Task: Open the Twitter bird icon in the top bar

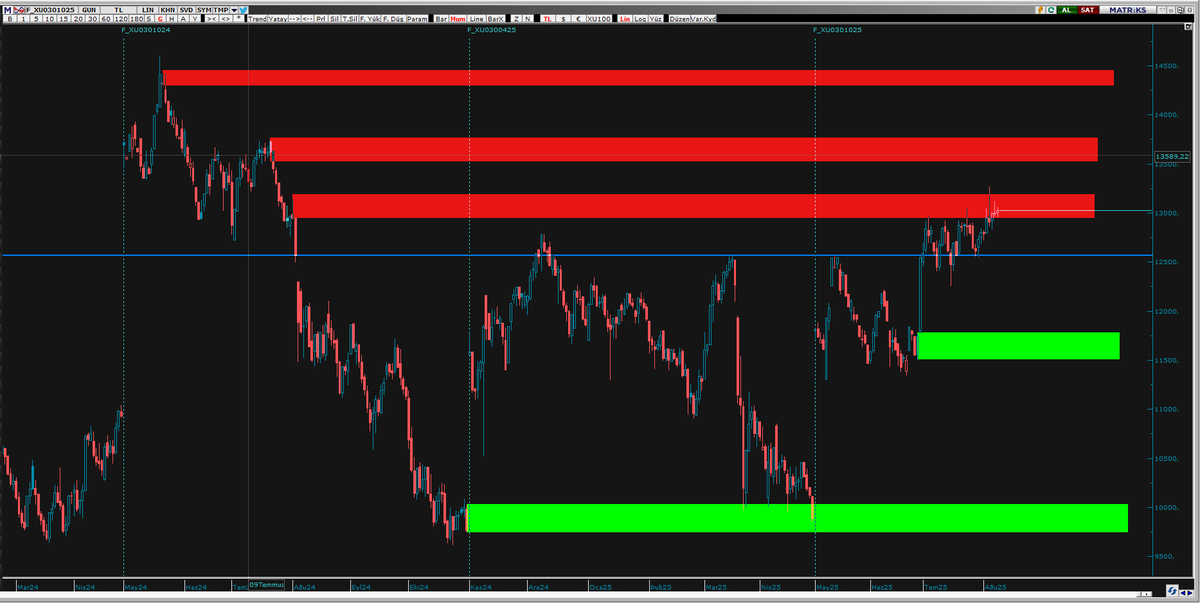Action: click(243, 10)
